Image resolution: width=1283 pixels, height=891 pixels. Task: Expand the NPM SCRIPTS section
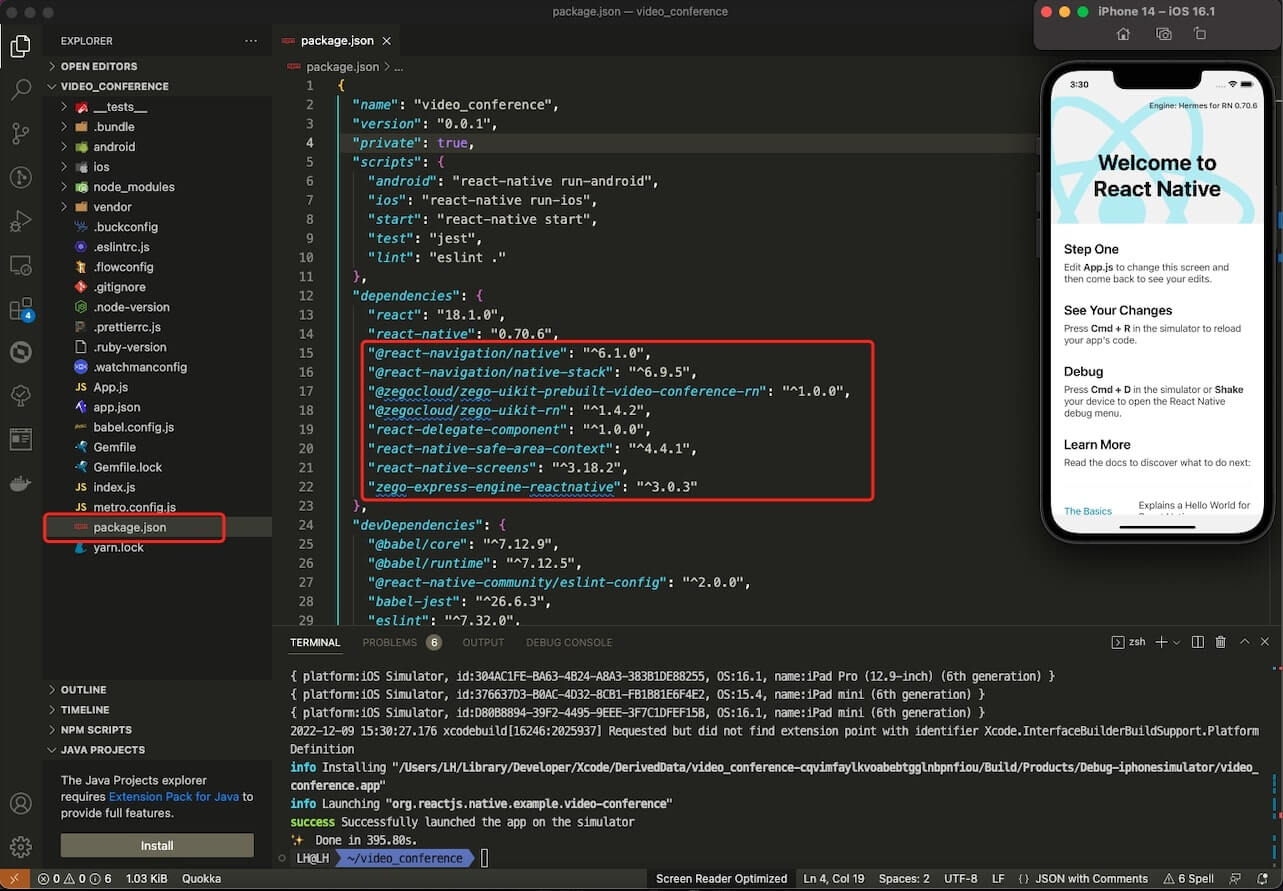[96, 730]
